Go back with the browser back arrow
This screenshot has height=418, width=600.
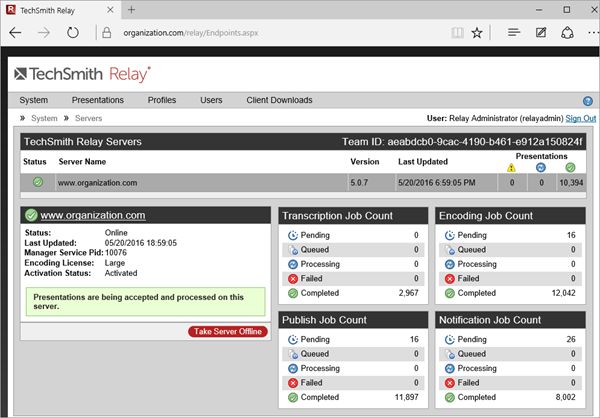(15, 33)
